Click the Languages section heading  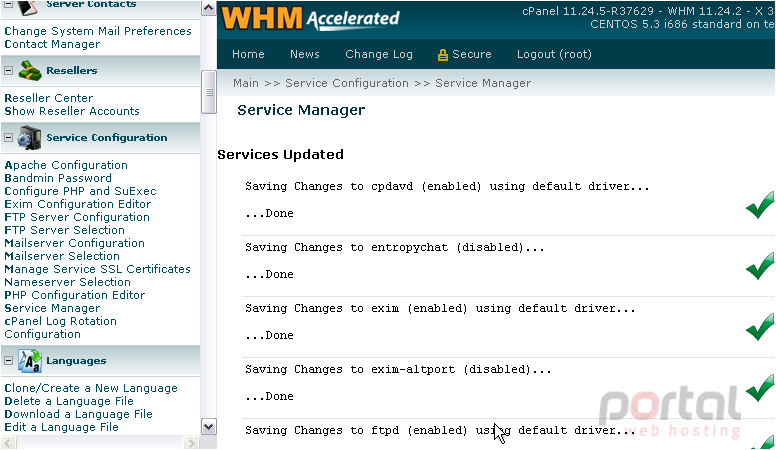click(76, 361)
